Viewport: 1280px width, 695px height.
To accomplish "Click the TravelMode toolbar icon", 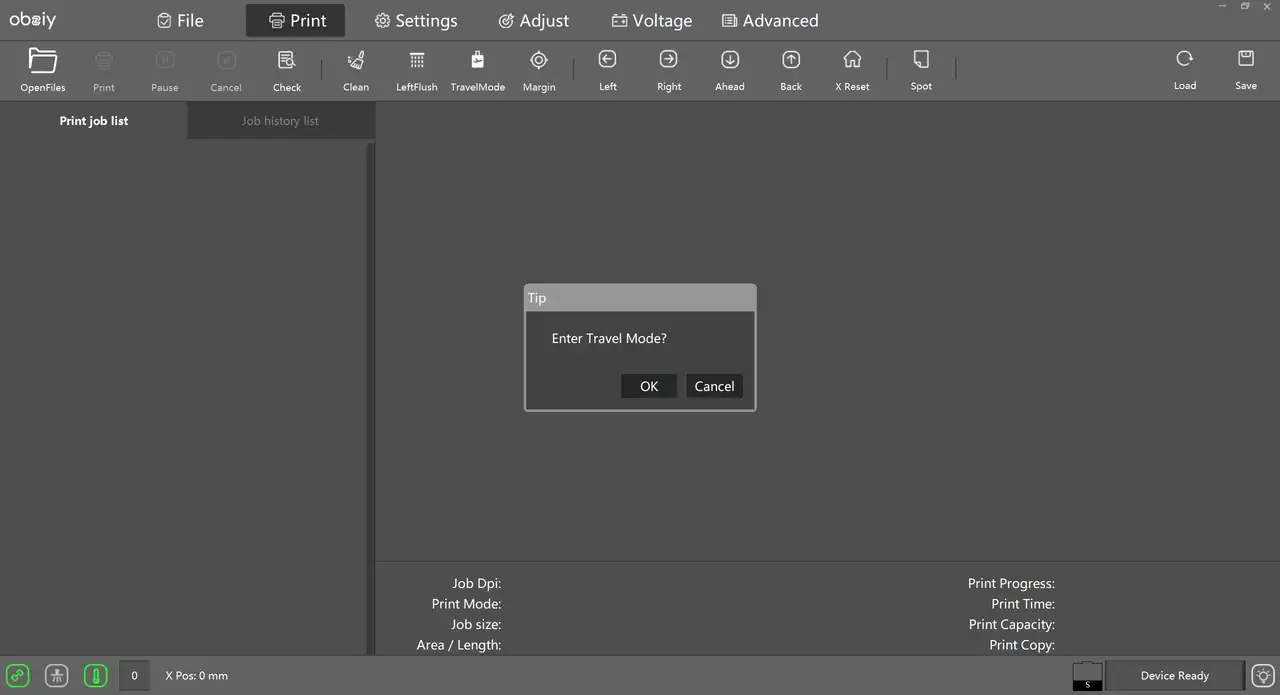I will click(478, 61).
